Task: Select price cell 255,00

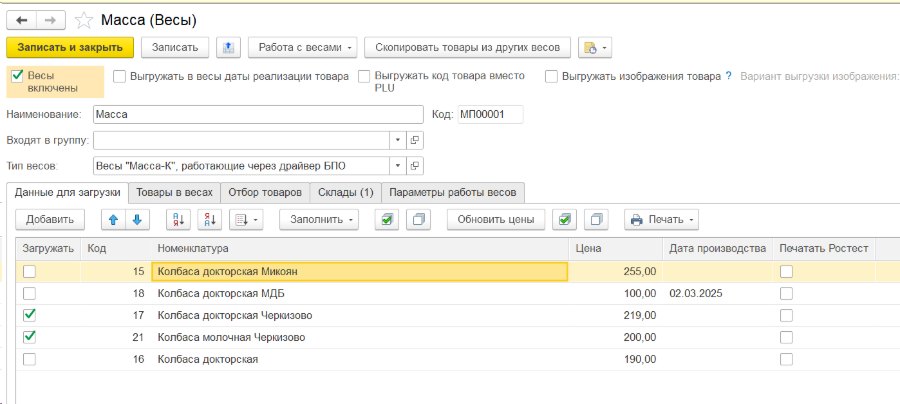Action: coord(615,271)
